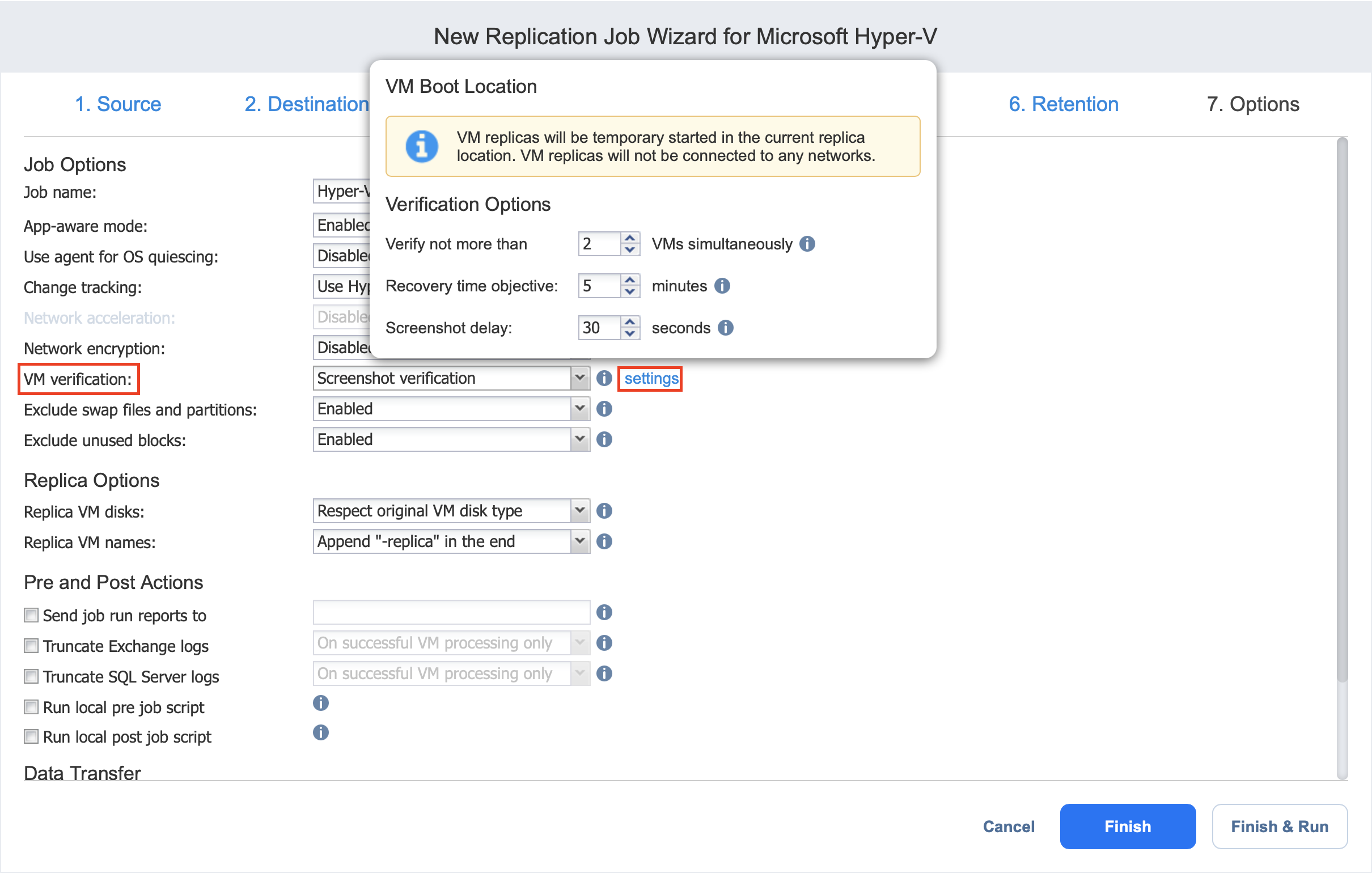The height and width of the screenshot is (873, 1372).
Task: Click info icon for Truncate SQL Server logs
Action: (604, 673)
